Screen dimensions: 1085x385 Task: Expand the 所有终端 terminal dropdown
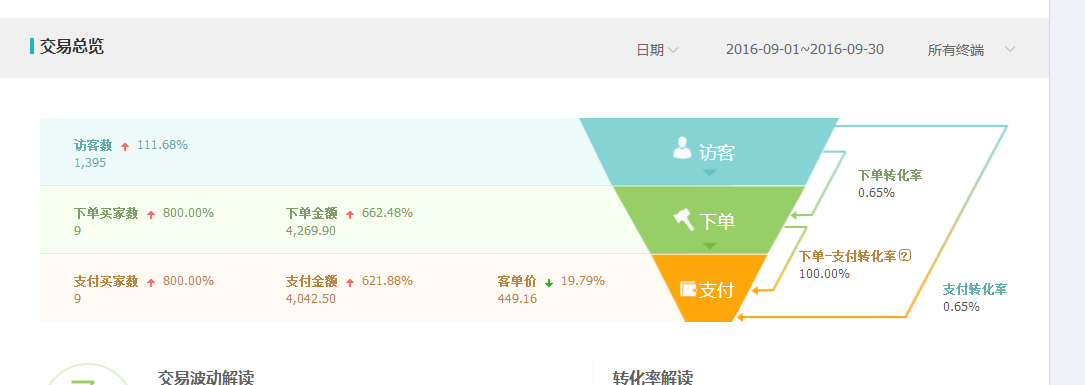pyautogui.click(x=972, y=50)
